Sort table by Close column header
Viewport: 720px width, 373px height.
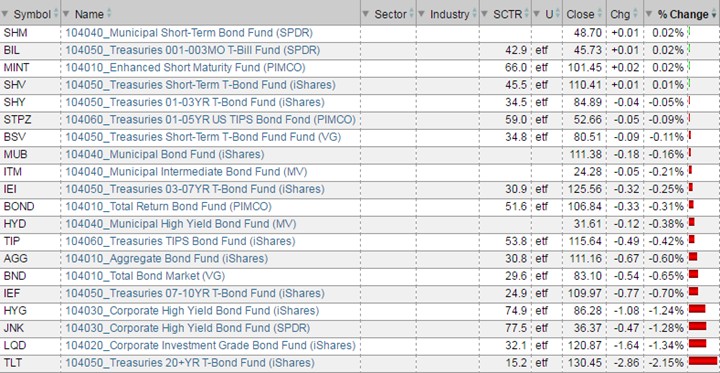pyautogui.click(x=580, y=15)
